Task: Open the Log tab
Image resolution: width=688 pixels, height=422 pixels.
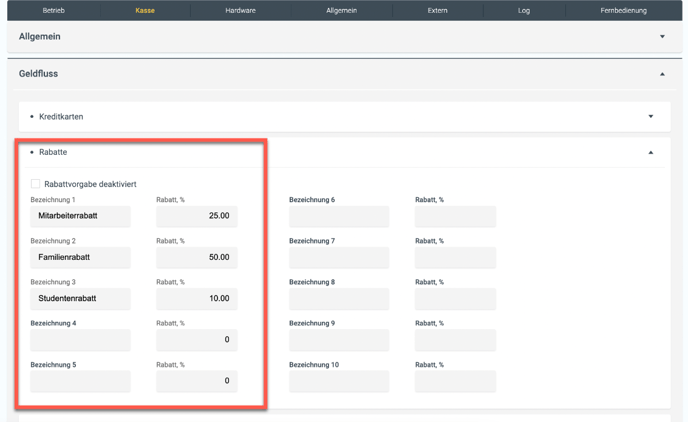Action: click(x=524, y=10)
